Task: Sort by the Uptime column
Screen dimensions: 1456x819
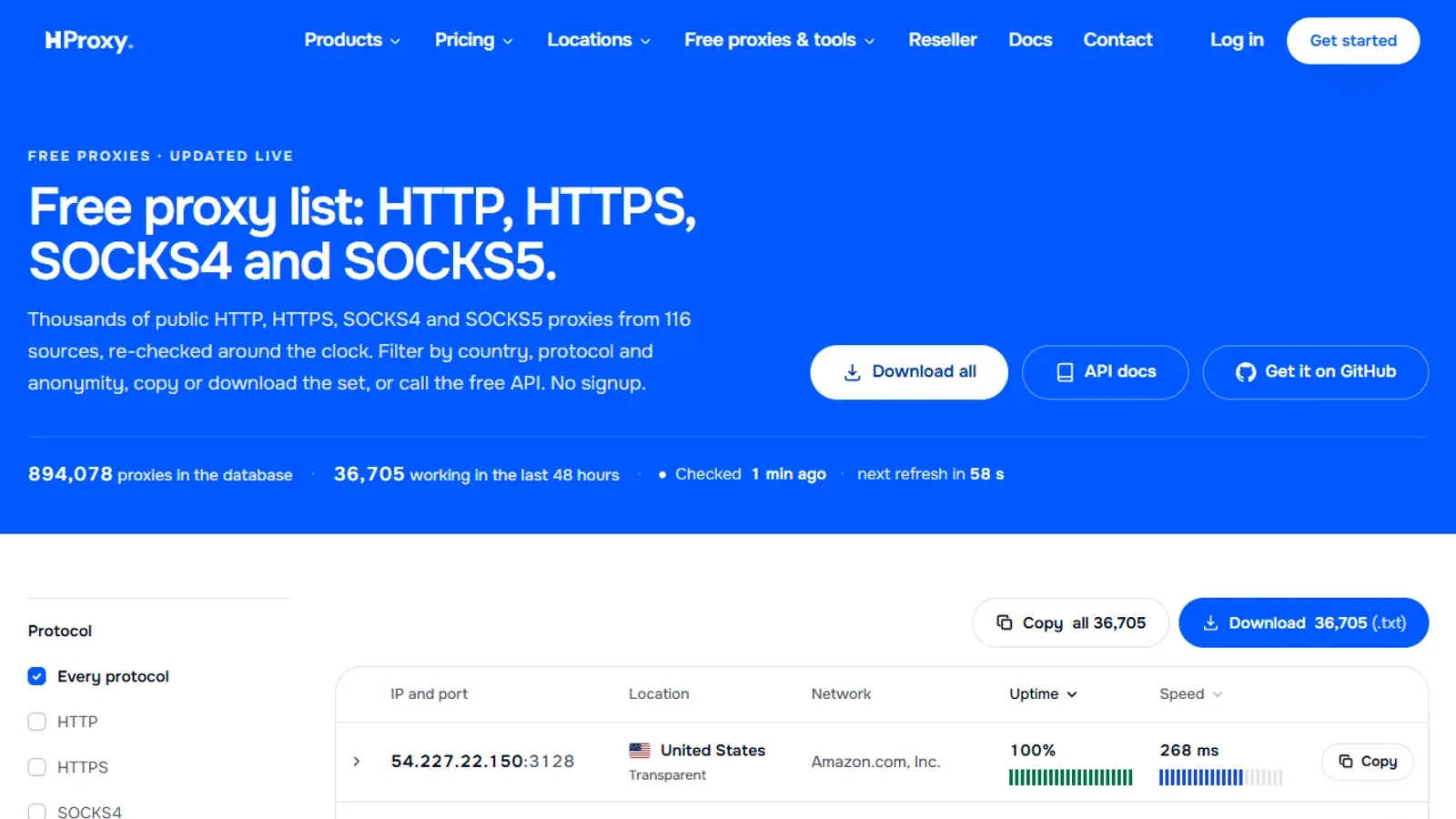Action: click(1043, 694)
